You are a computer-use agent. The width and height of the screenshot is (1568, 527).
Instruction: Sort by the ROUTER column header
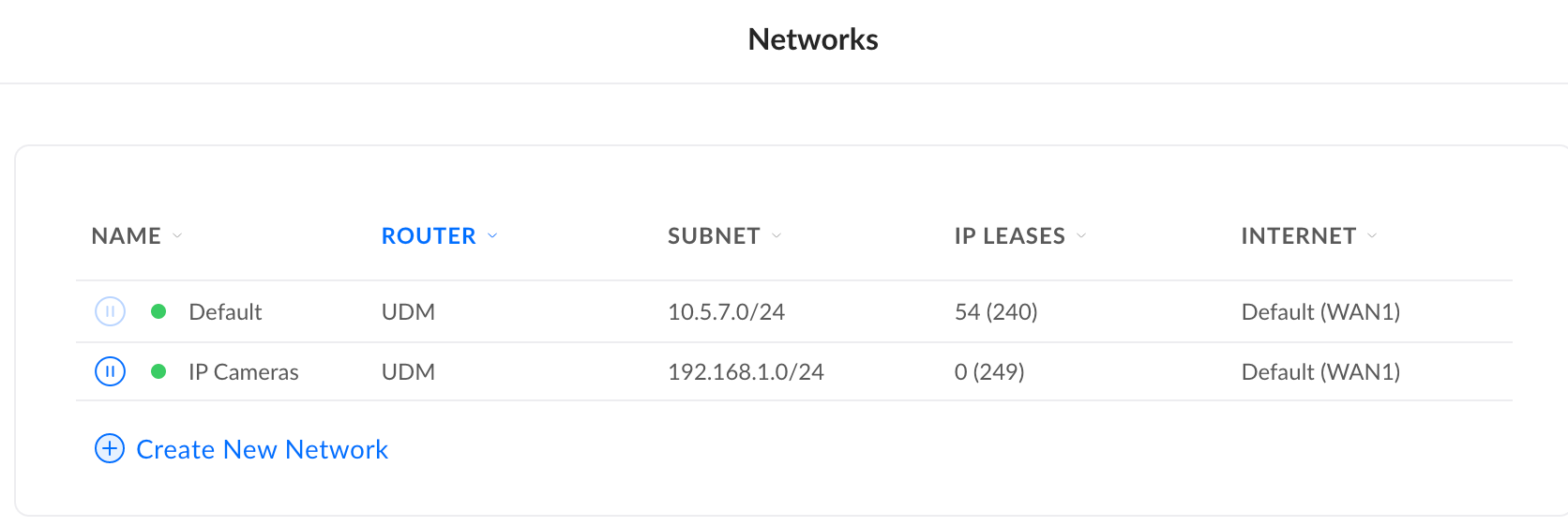(x=429, y=236)
